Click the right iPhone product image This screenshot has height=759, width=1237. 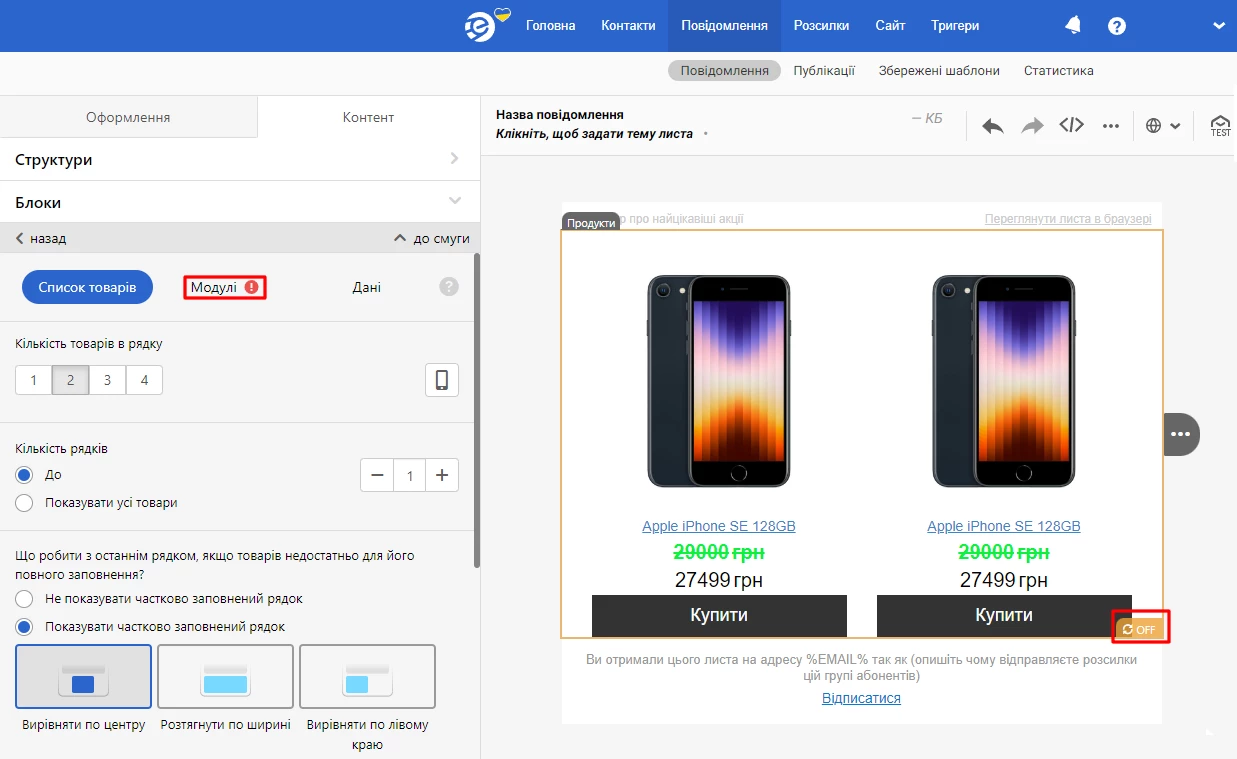(x=1004, y=381)
